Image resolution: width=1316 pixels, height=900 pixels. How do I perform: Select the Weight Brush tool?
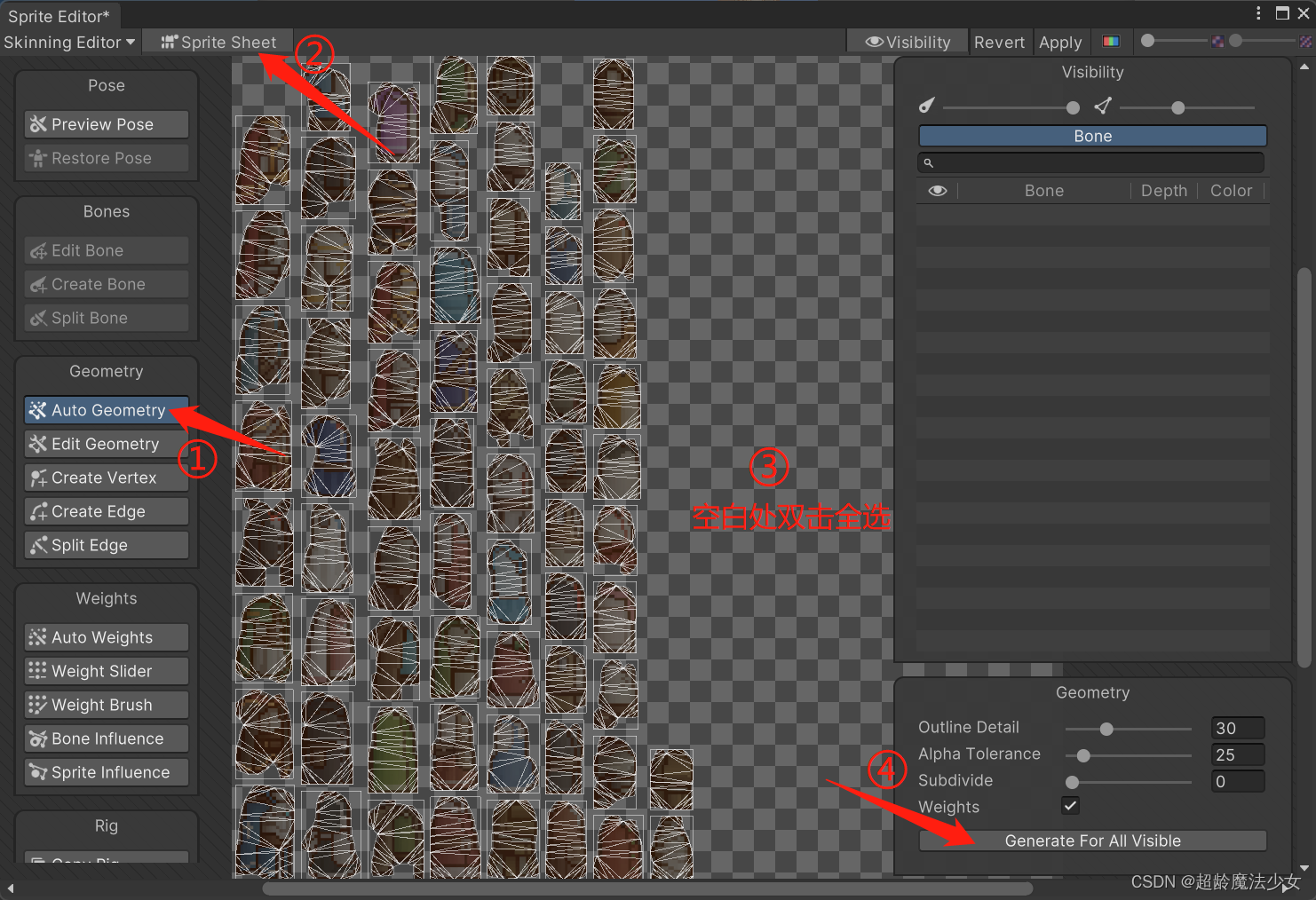pos(107,705)
